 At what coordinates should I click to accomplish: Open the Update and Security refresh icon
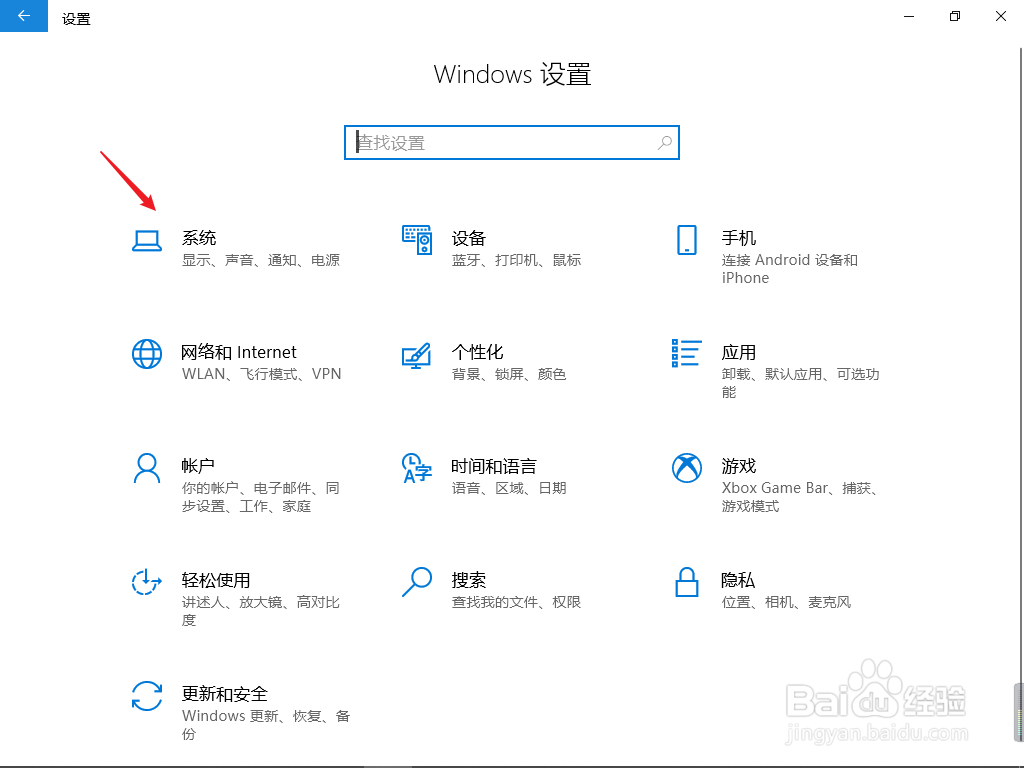click(147, 696)
